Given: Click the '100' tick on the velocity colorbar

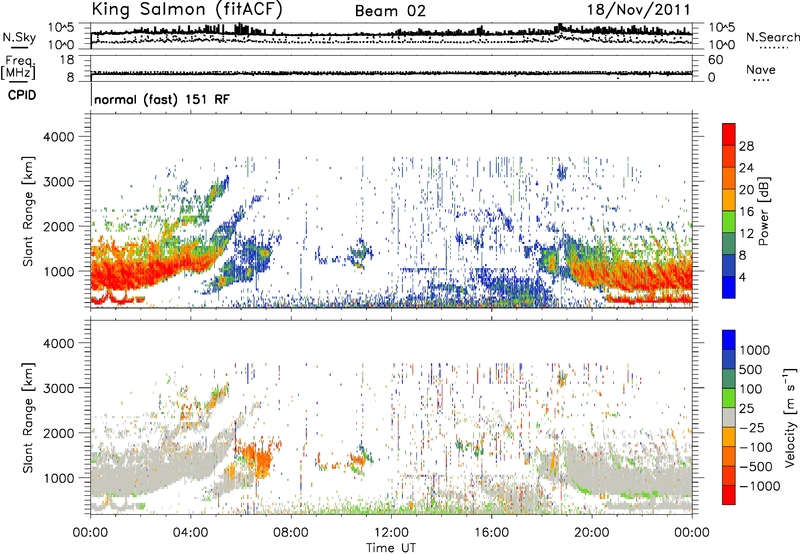Looking at the screenshot, I should point(751,389).
